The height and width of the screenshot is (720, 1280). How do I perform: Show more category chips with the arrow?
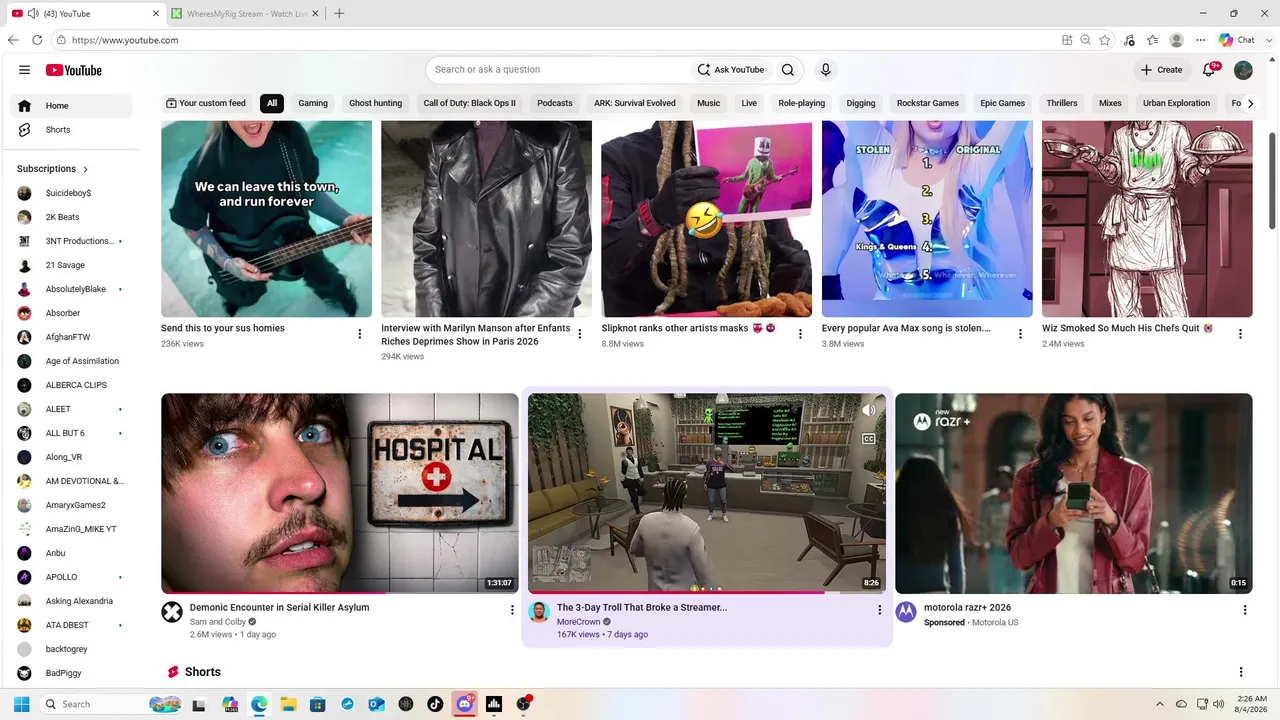1250,103
